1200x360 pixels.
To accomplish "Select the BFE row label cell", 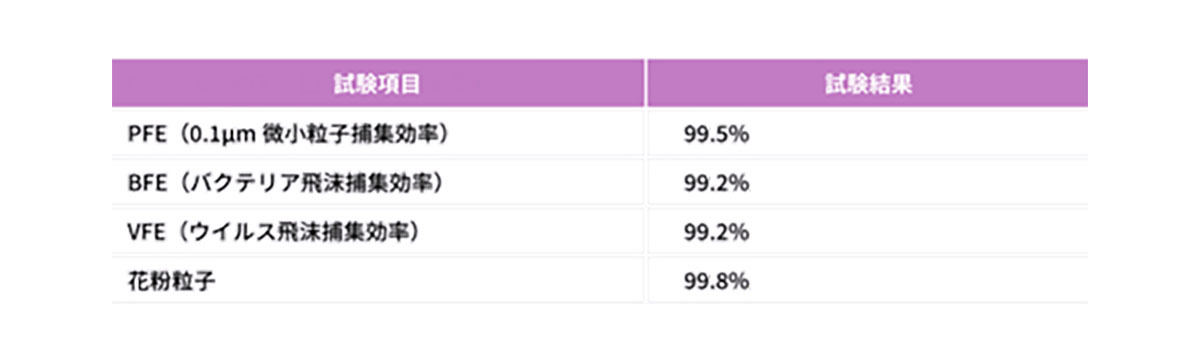I will pos(378,183).
